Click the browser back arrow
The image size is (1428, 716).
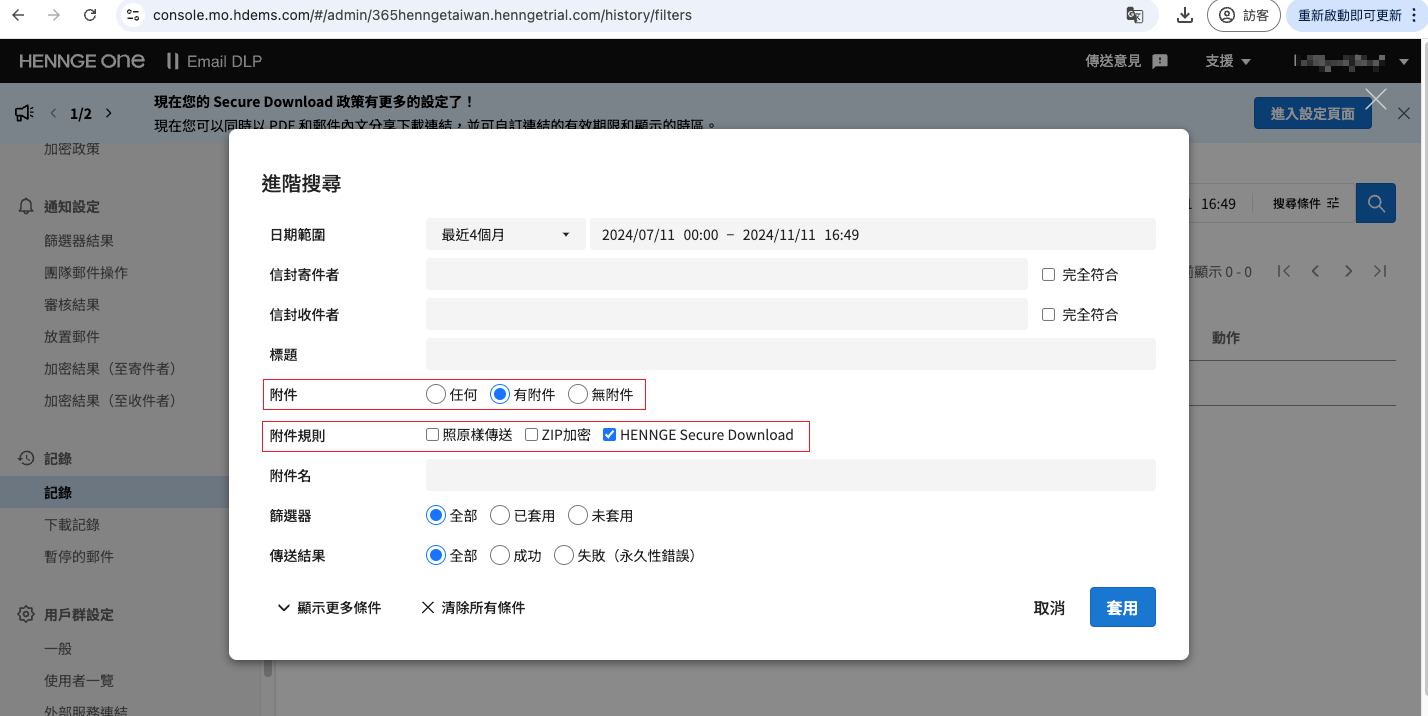[x=18, y=15]
